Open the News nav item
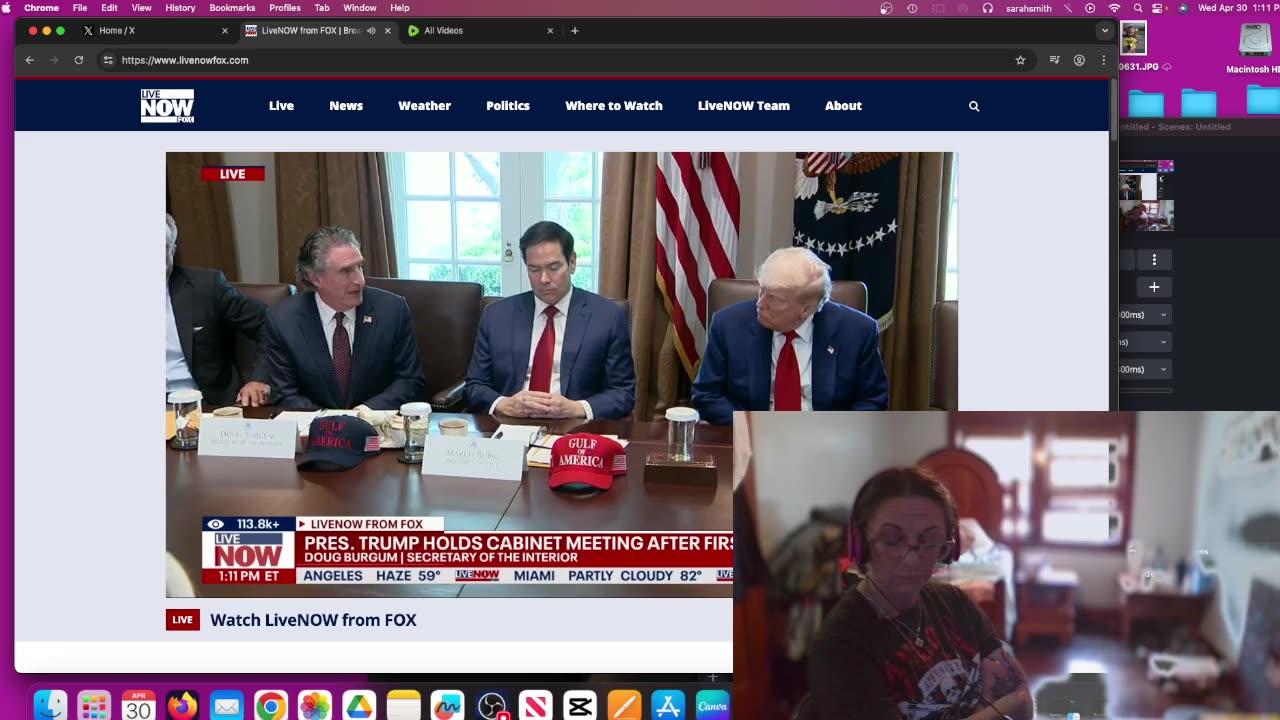The width and height of the screenshot is (1280, 720). click(346, 106)
